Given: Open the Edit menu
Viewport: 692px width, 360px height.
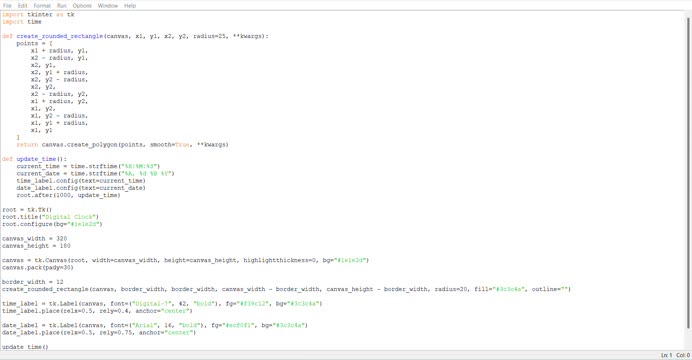Looking at the screenshot, I should tap(23, 6).
